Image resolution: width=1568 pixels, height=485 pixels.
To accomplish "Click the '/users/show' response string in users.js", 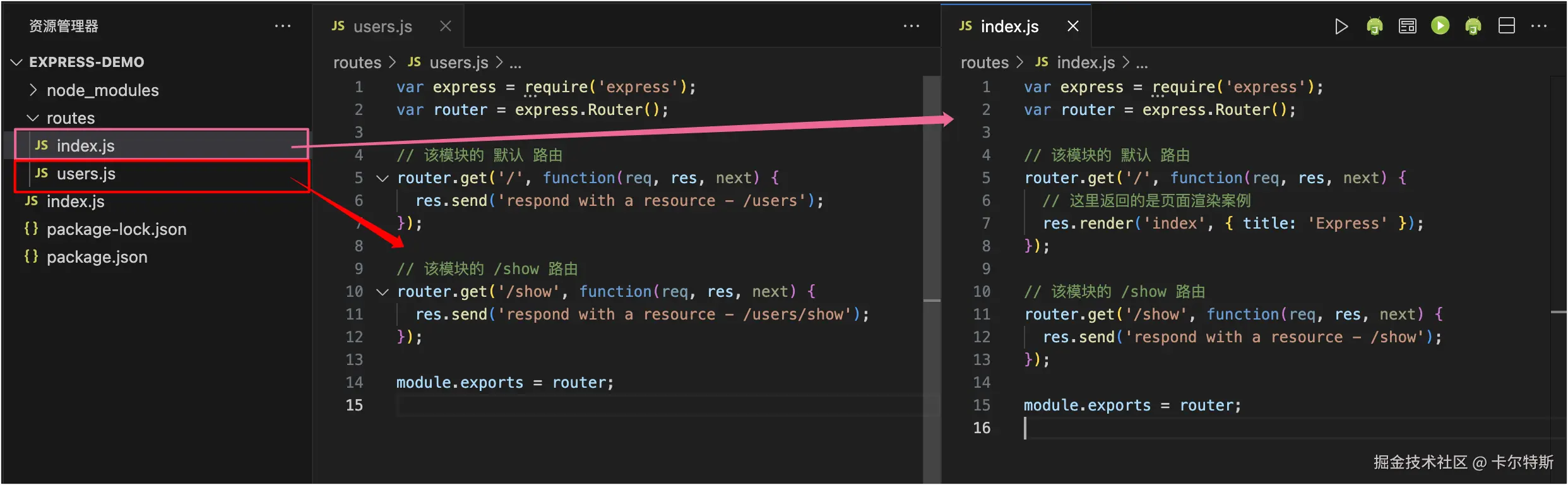I will [x=674, y=314].
